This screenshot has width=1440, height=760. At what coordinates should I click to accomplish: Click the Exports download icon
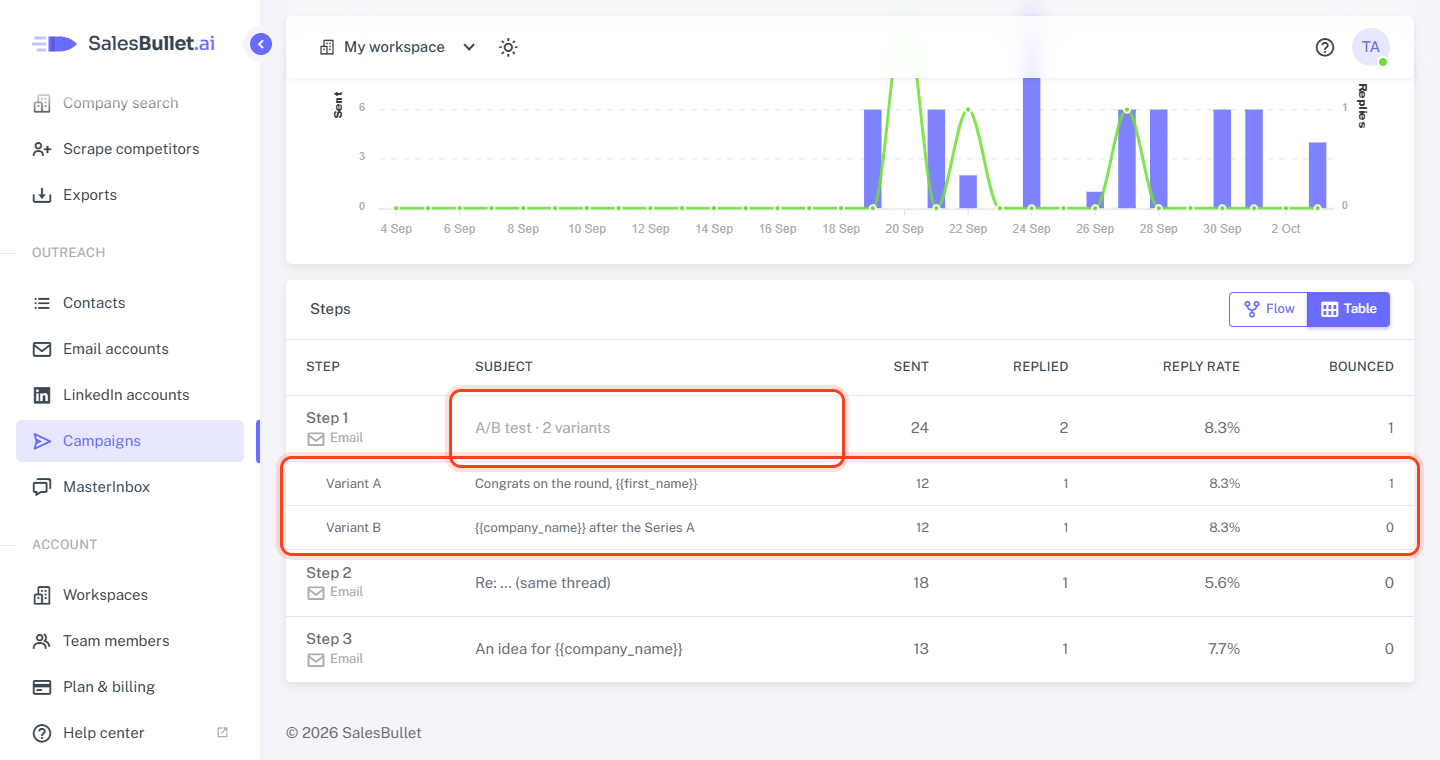[x=42, y=195]
